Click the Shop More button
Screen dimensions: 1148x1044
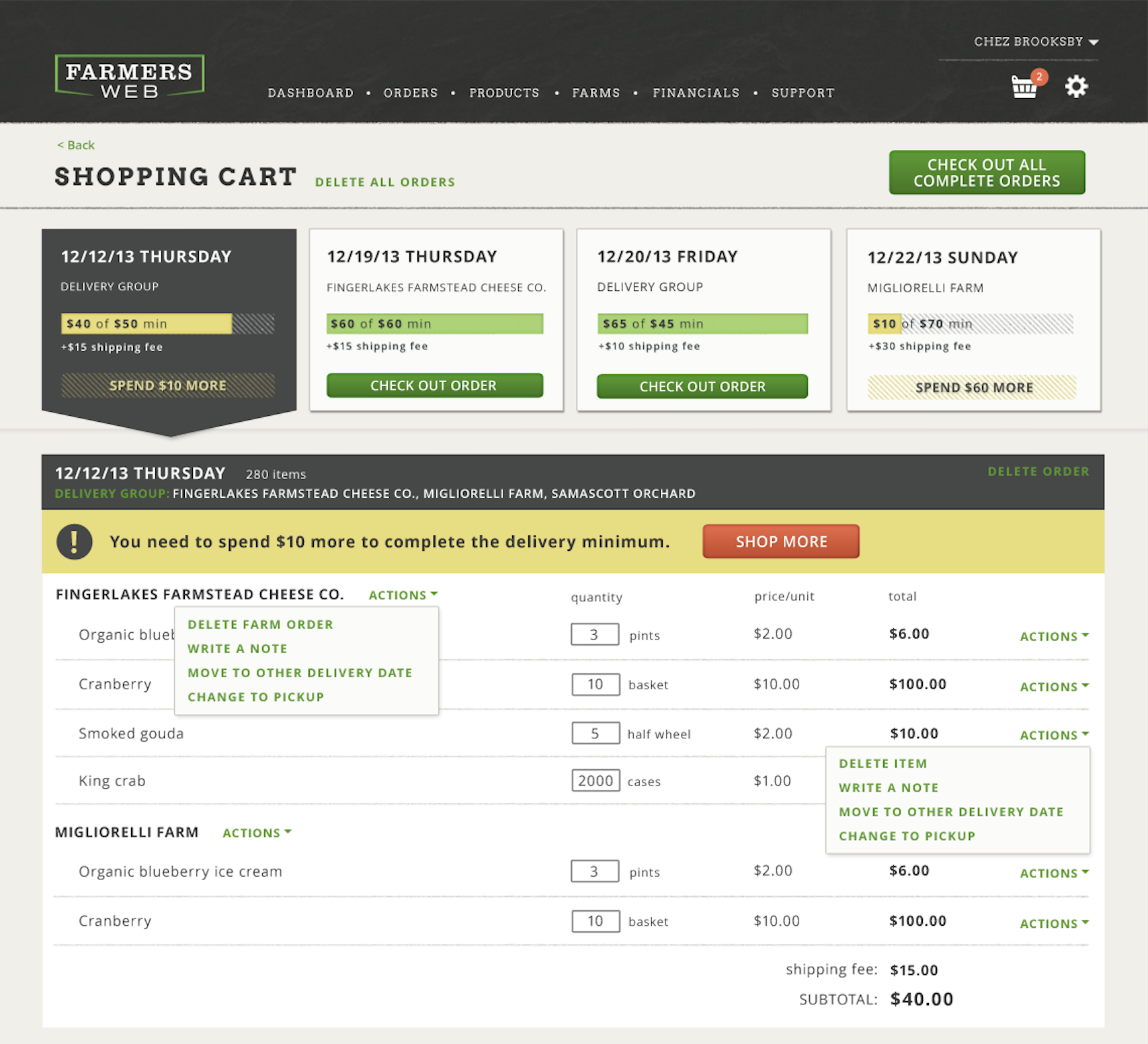click(x=781, y=541)
